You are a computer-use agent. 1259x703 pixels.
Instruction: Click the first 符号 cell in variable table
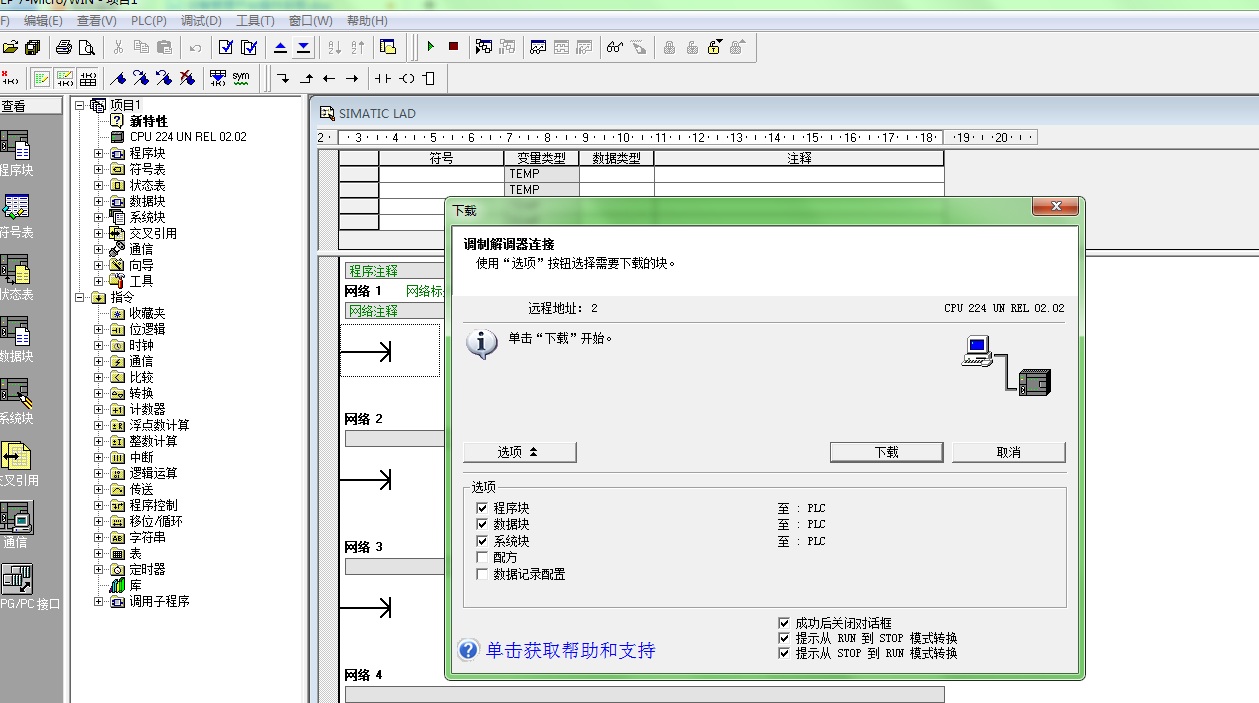coord(441,174)
